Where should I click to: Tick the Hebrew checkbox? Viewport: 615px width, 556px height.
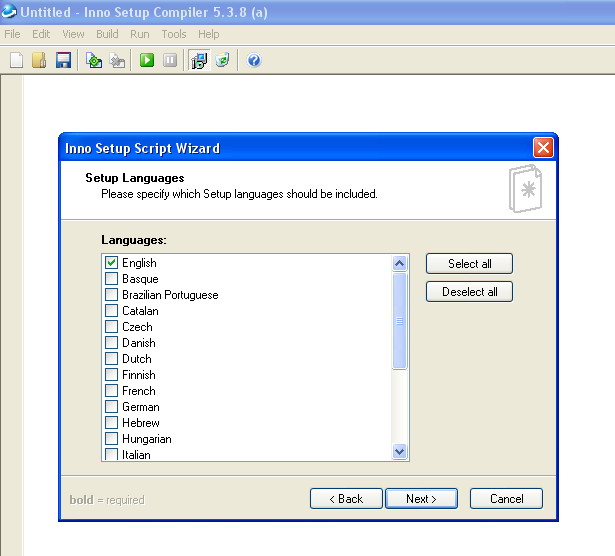point(111,422)
